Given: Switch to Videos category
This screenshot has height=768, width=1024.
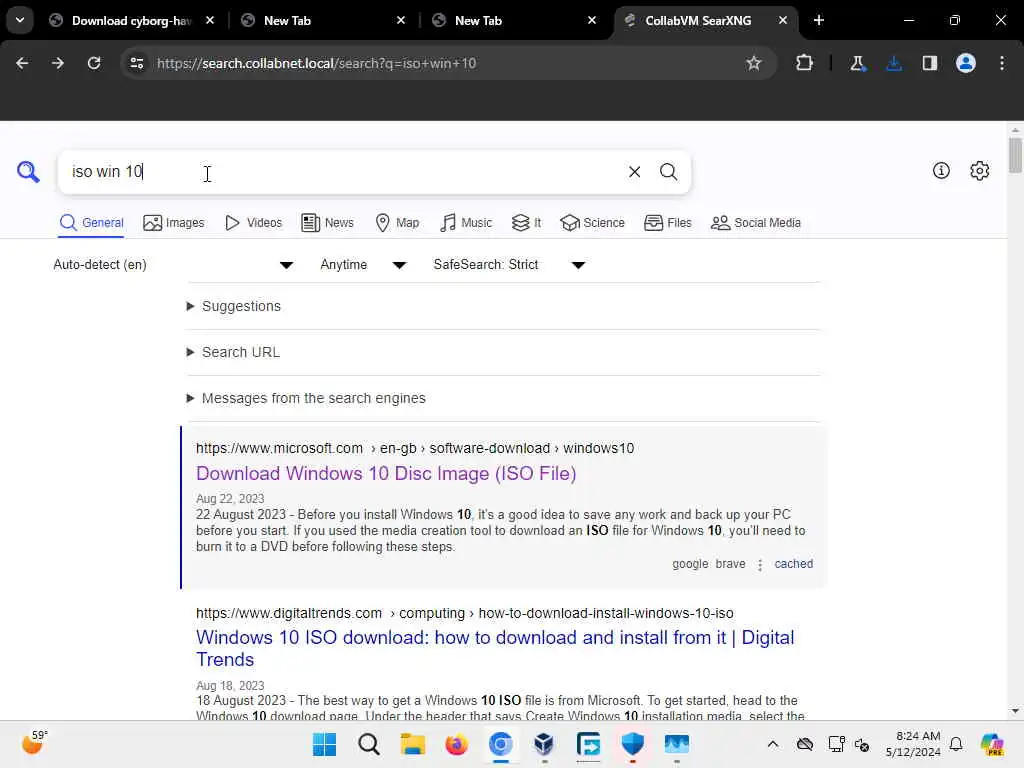Looking at the screenshot, I should click(x=253, y=223).
